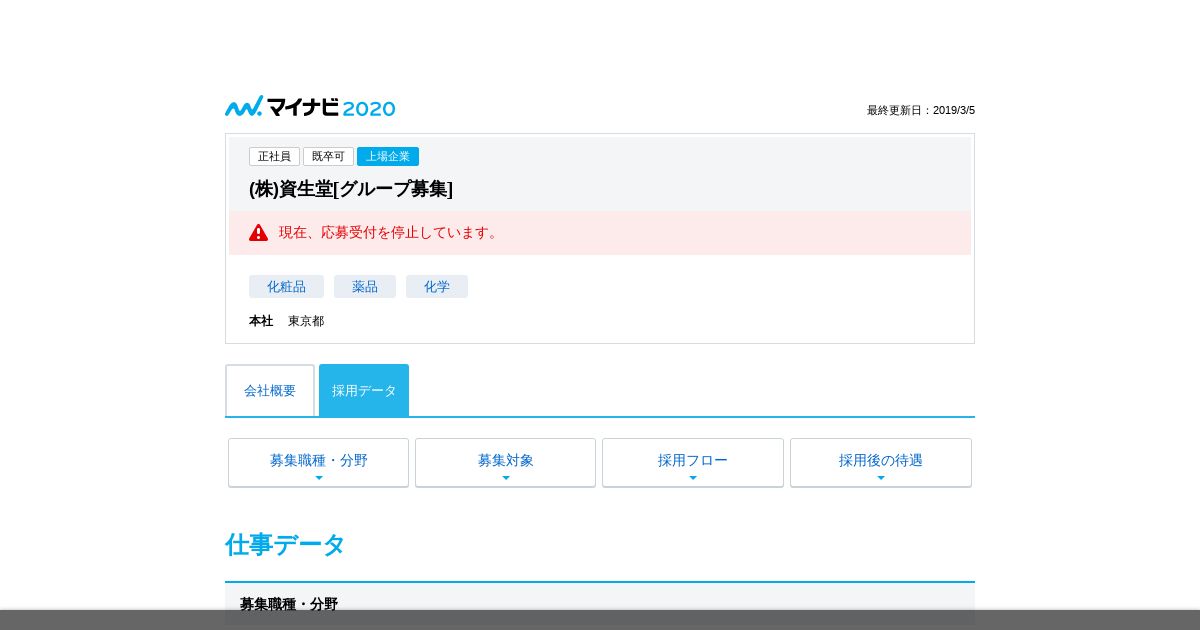Click the 既卒可 label
Screen dimensions: 1200x630
coord(328,156)
